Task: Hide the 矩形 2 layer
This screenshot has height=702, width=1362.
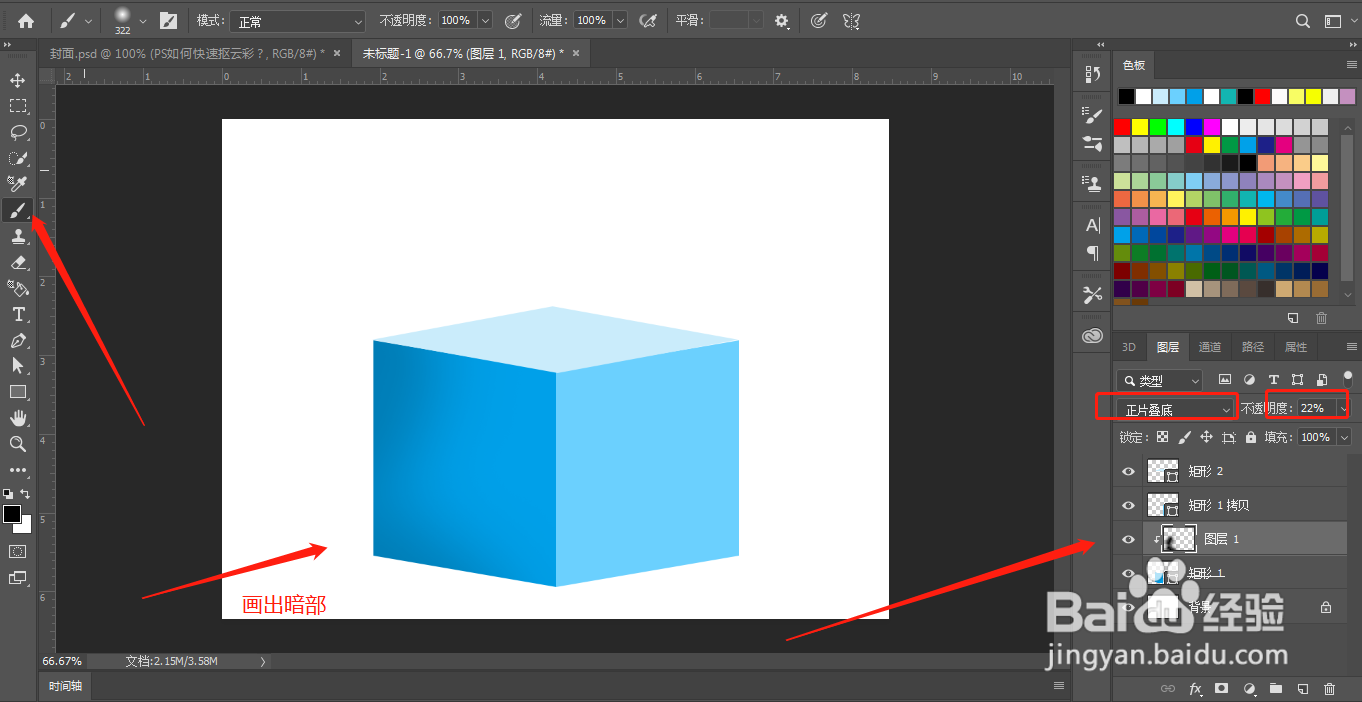Action: [x=1129, y=471]
